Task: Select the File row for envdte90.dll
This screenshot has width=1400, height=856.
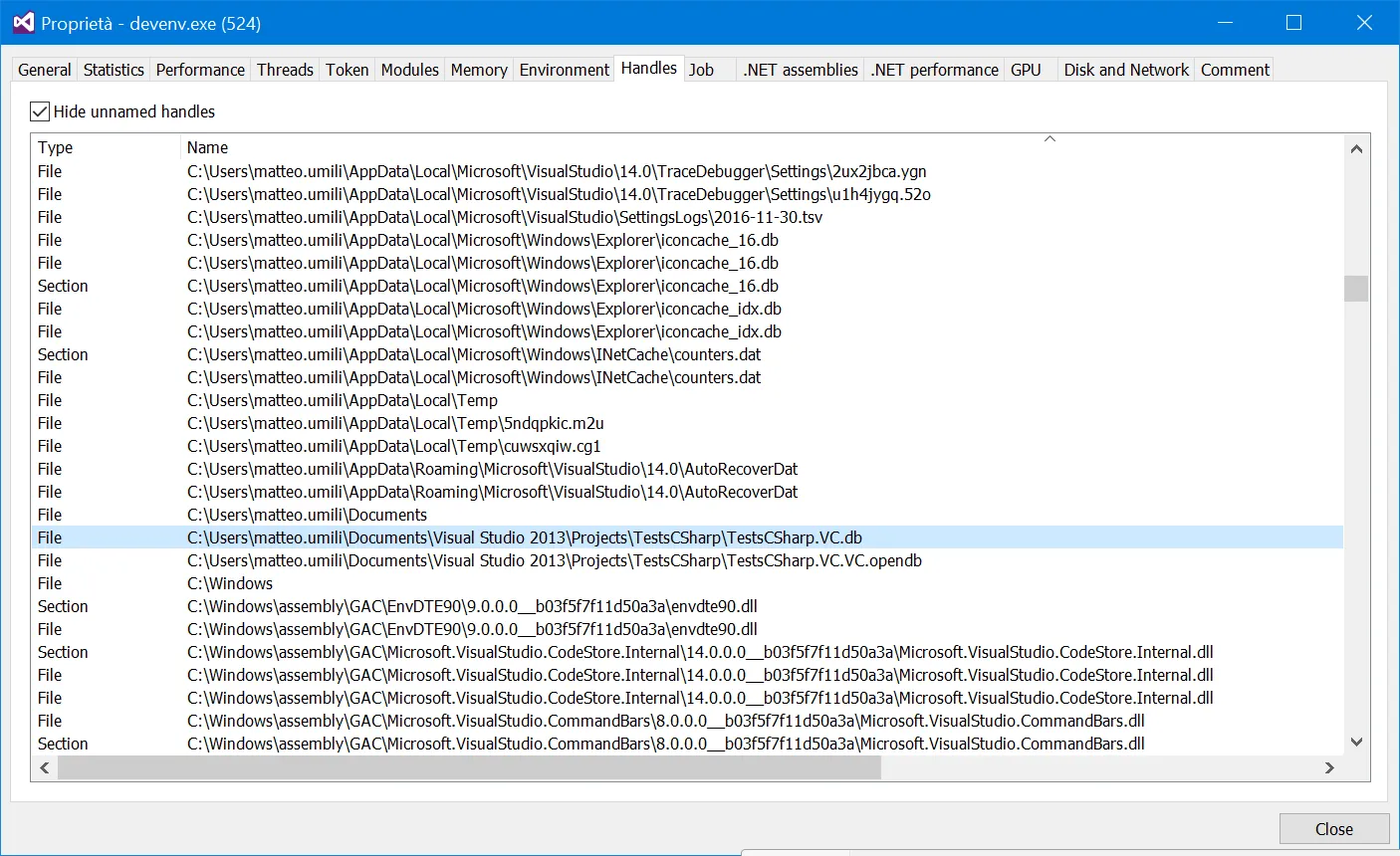Action: [x=687, y=629]
